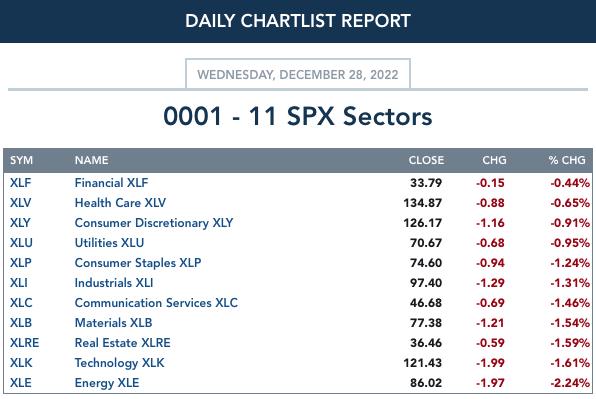
Task: Open Consumer Staples XLP link
Action: (138, 263)
